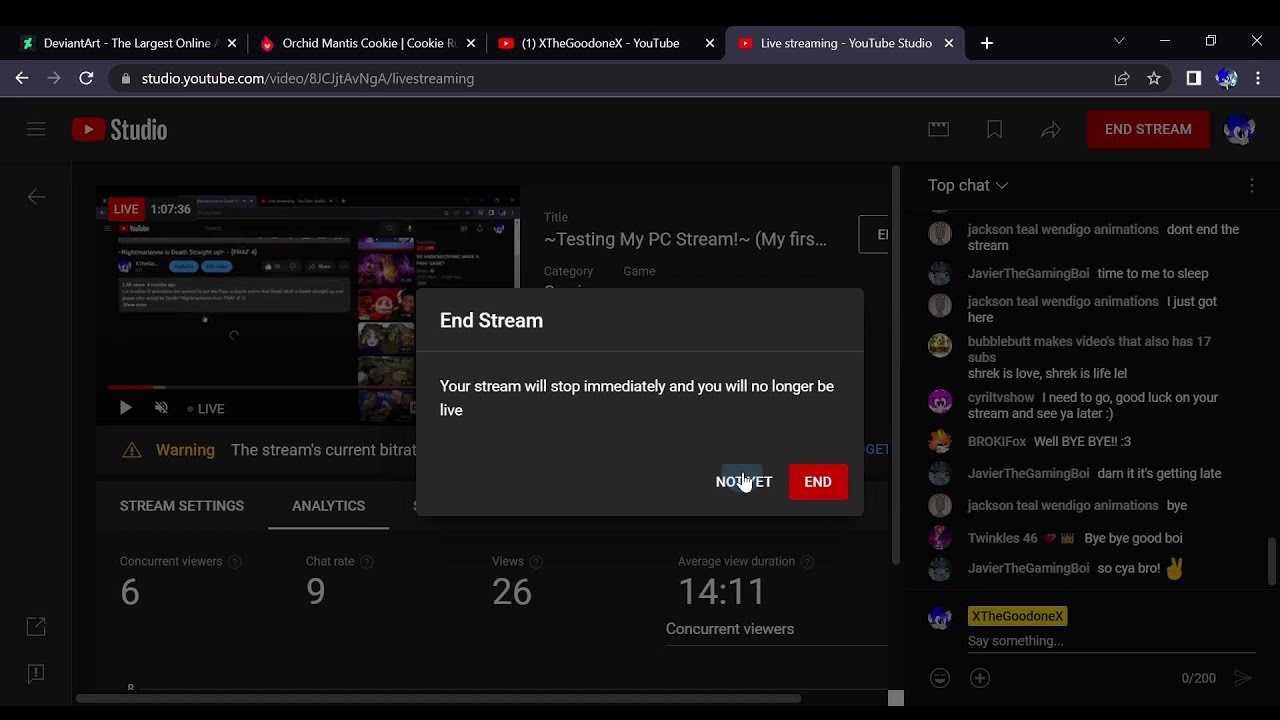Click the Views help icon
1280x720 pixels.
click(536, 562)
